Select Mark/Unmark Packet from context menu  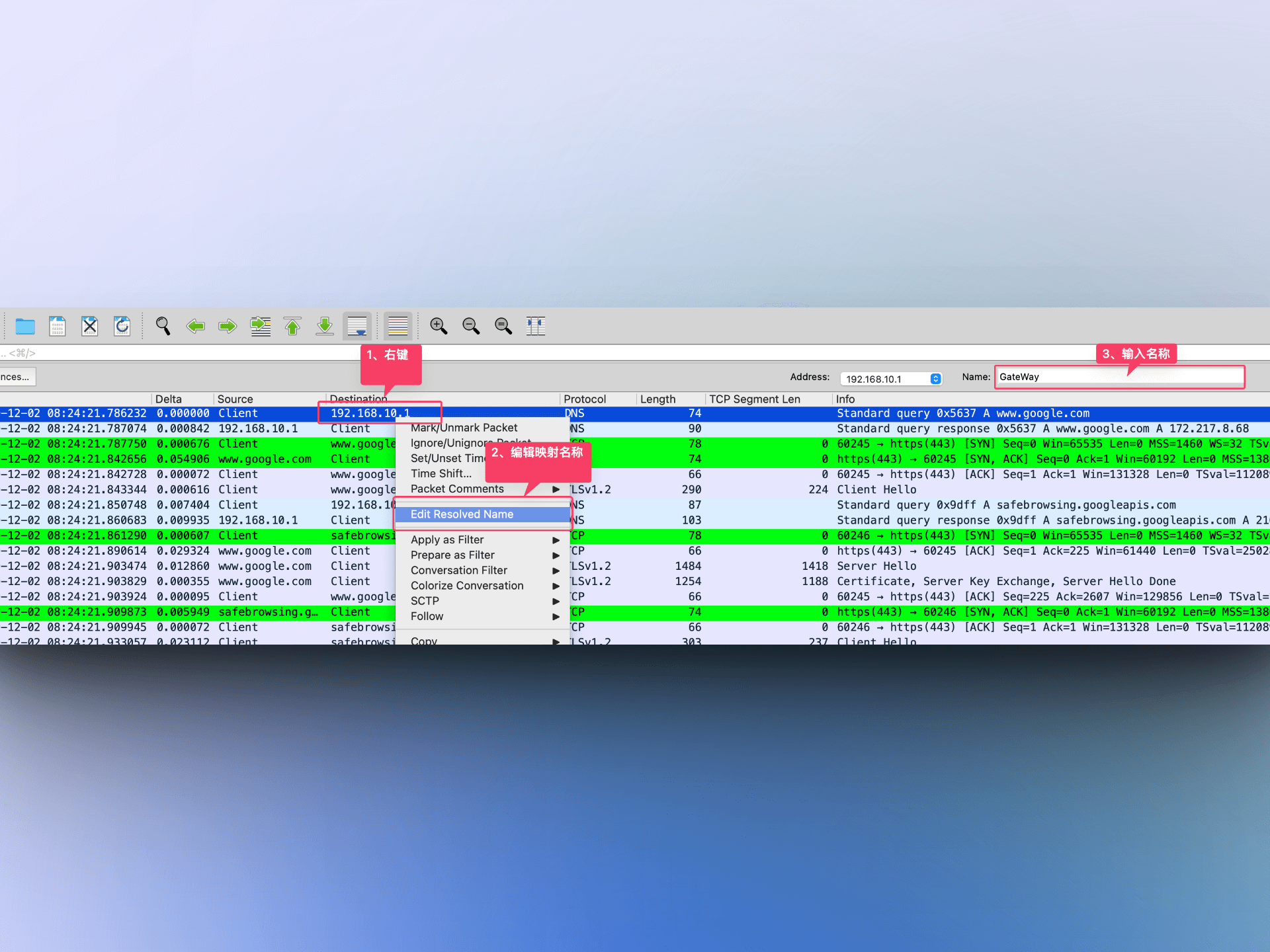(464, 428)
